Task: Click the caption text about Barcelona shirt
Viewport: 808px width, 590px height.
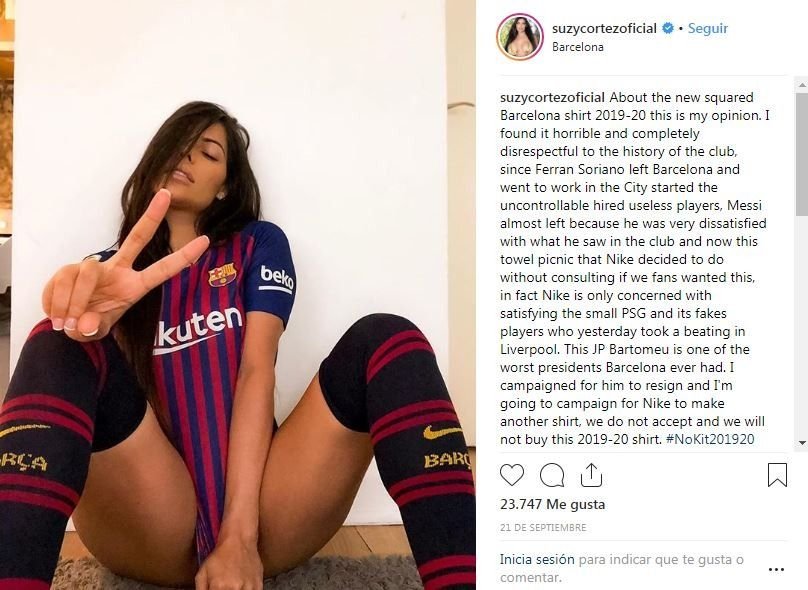Action: pyautogui.click(x=635, y=268)
